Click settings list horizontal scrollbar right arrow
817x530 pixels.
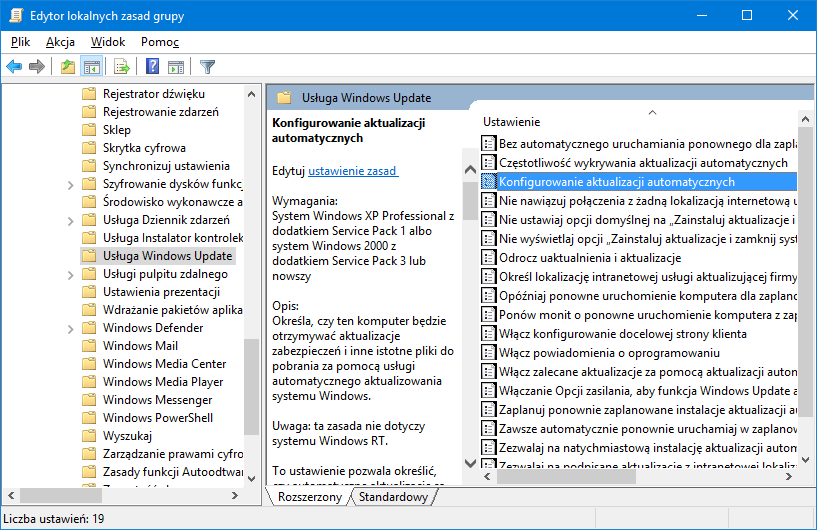click(x=789, y=476)
